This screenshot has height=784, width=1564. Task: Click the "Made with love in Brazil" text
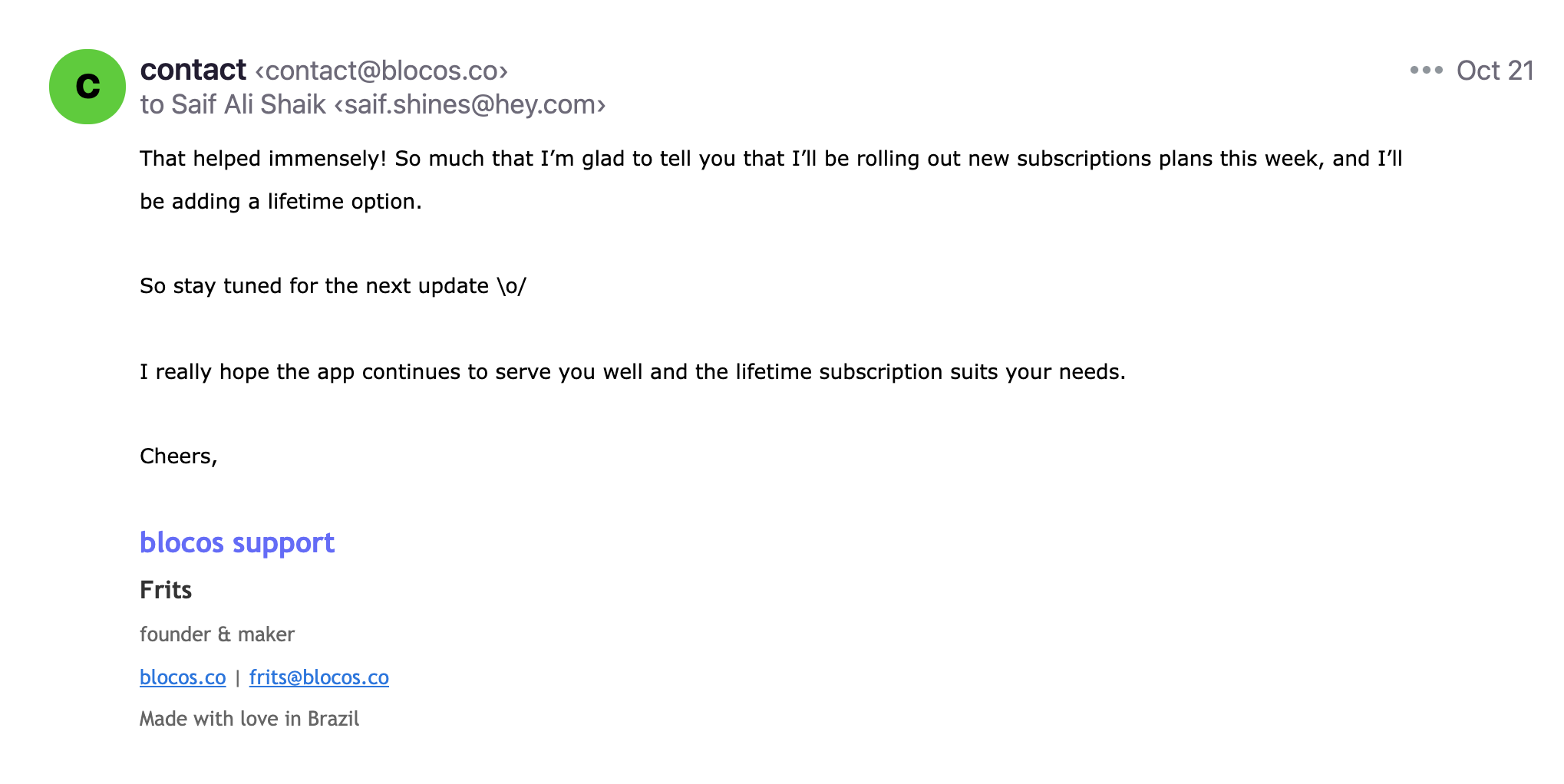pos(249,719)
